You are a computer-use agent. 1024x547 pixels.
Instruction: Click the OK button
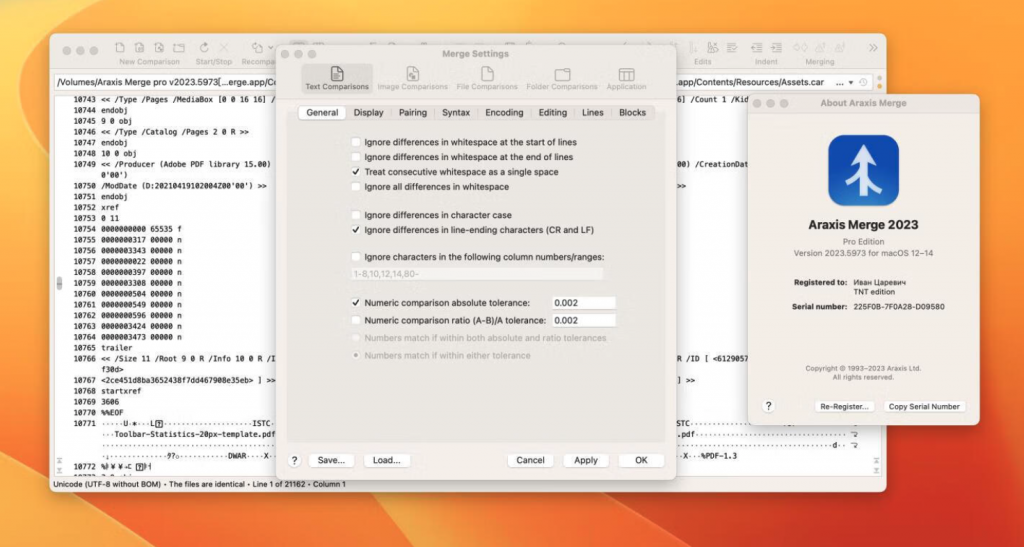641,460
